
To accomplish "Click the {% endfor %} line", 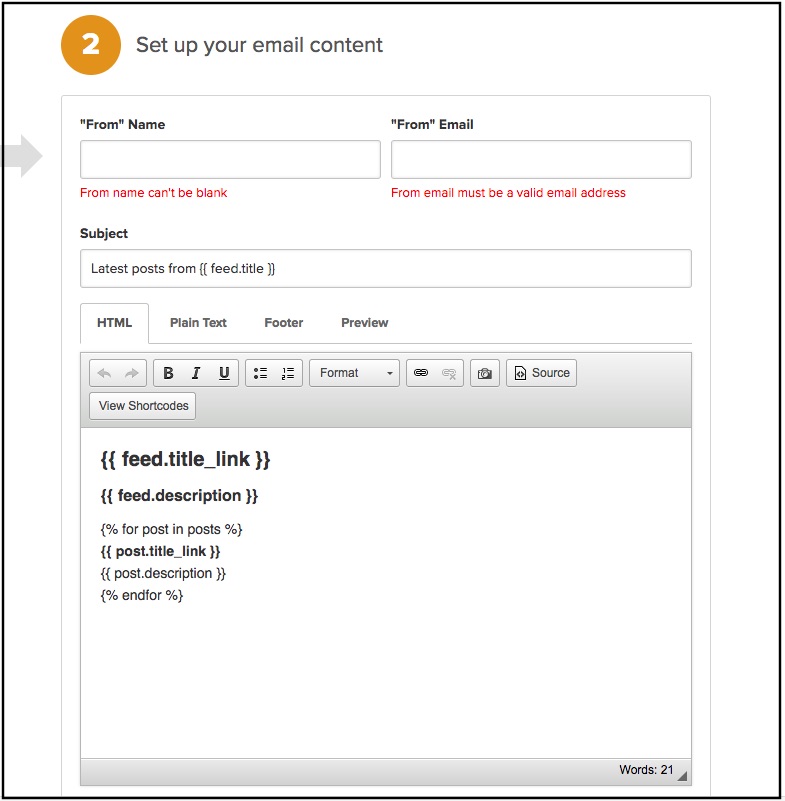I will 141,596.
